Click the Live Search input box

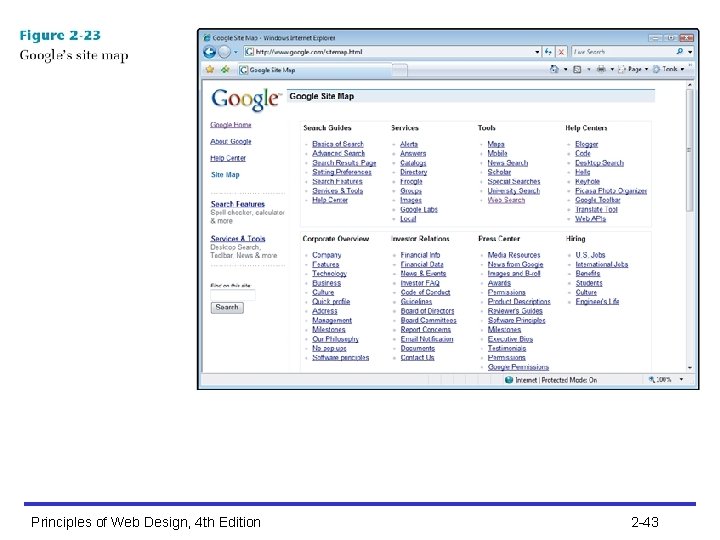coord(622,52)
